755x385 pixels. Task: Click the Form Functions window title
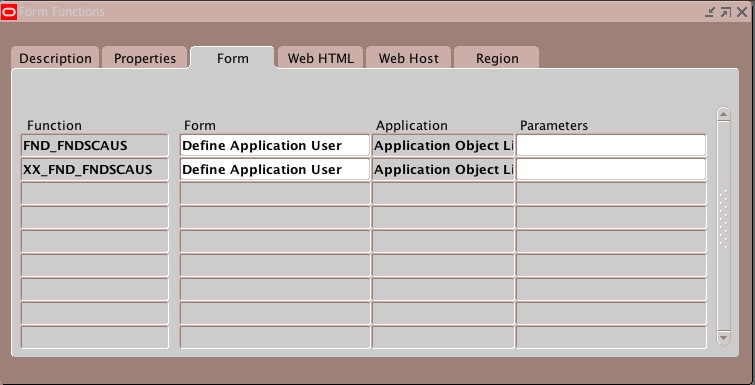pos(62,12)
